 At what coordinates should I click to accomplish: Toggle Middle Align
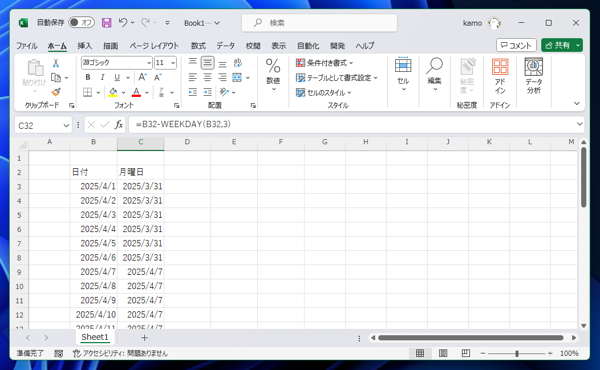[x=207, y=62]
